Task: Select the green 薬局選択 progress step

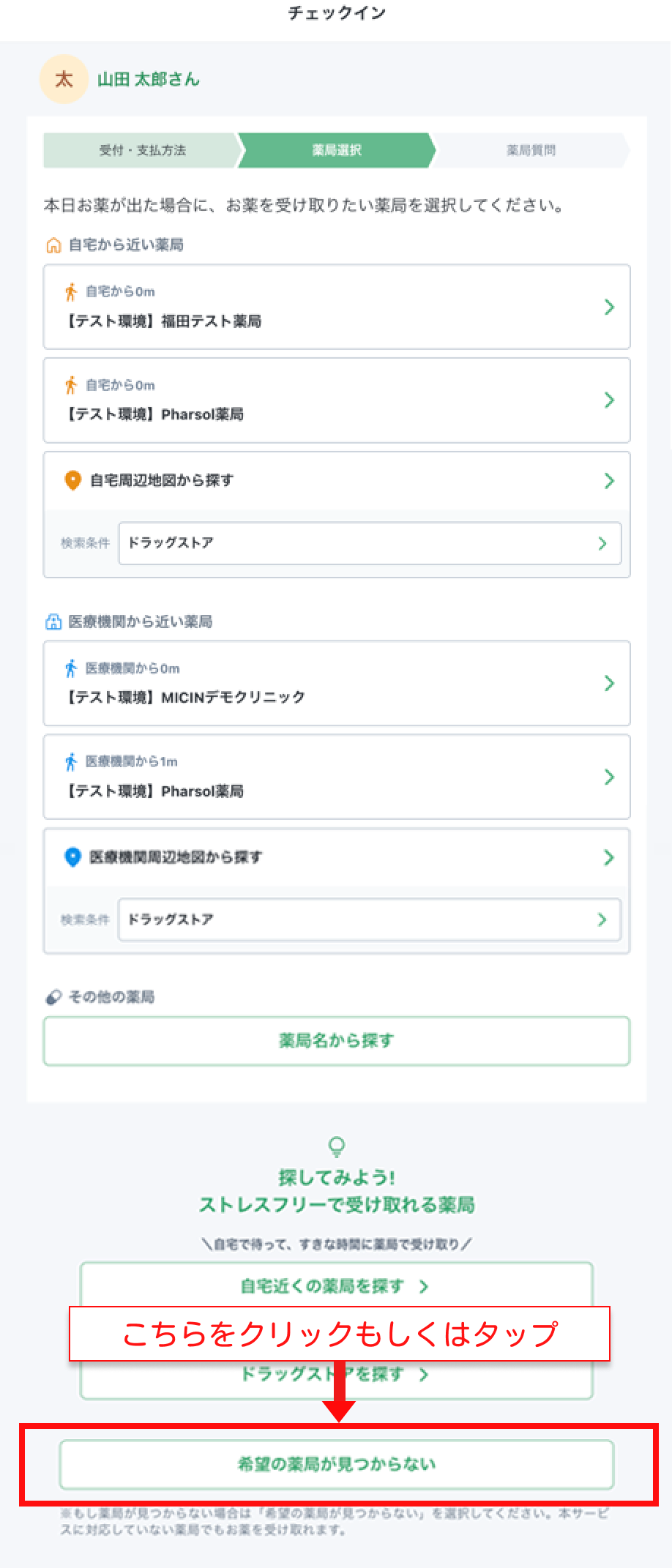Action: click(x=336, y=150)
